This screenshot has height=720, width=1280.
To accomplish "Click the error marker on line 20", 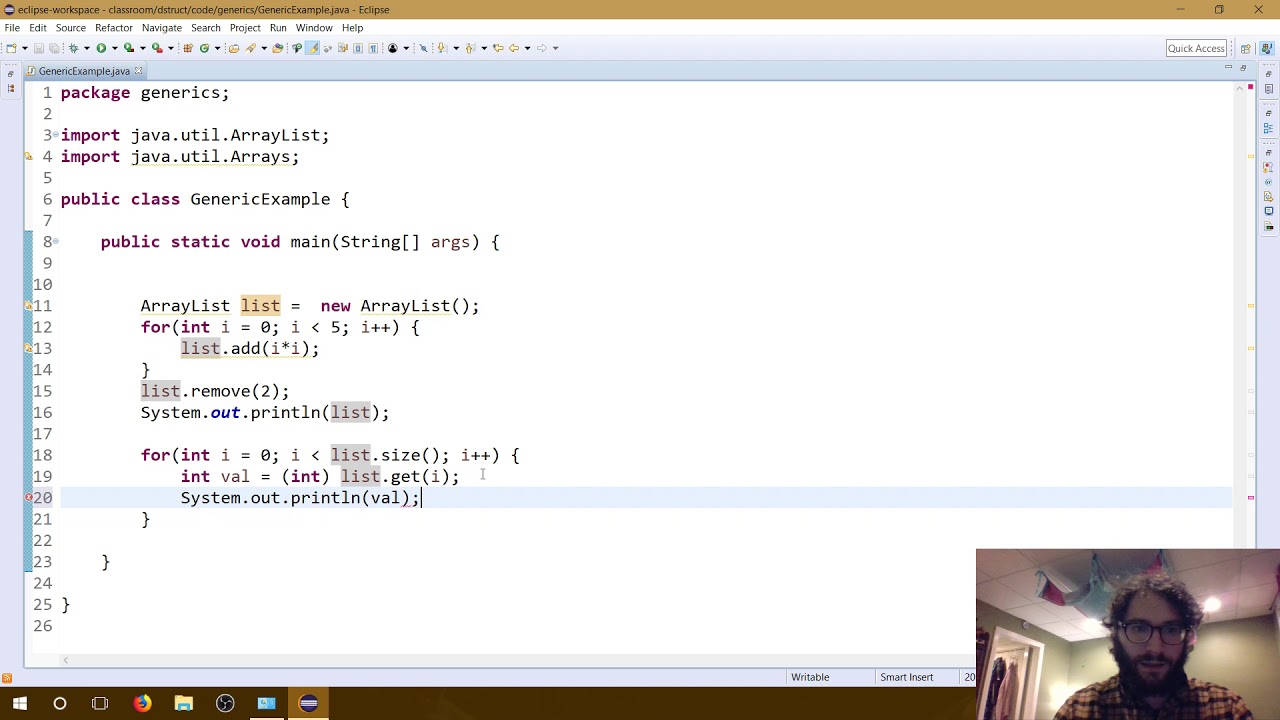I will [x=29, y=498].
